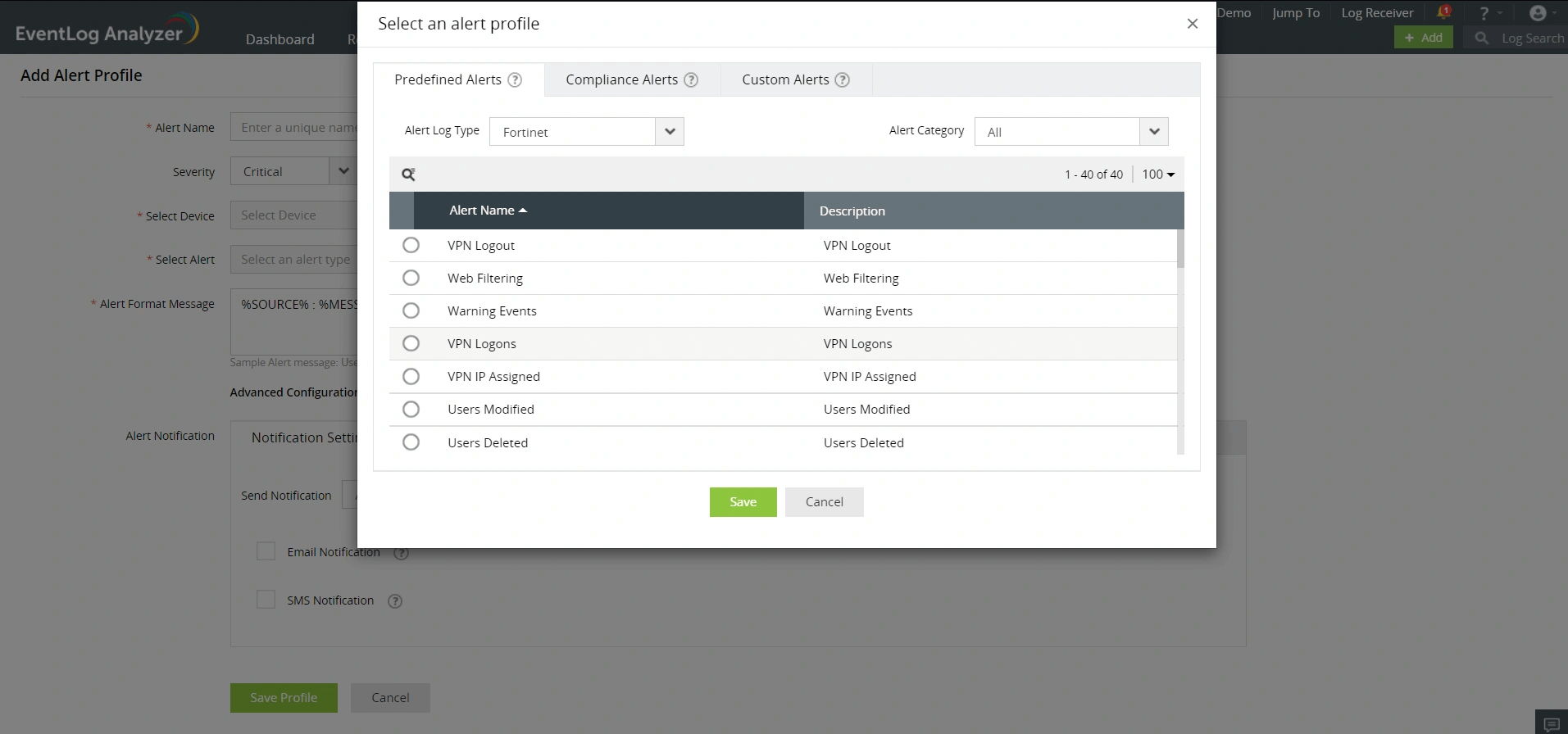This screenshot has height=734, width=1568.
Task: Click the green Save button in dialog
Action: pyautogui.click(x=743, y=502)
